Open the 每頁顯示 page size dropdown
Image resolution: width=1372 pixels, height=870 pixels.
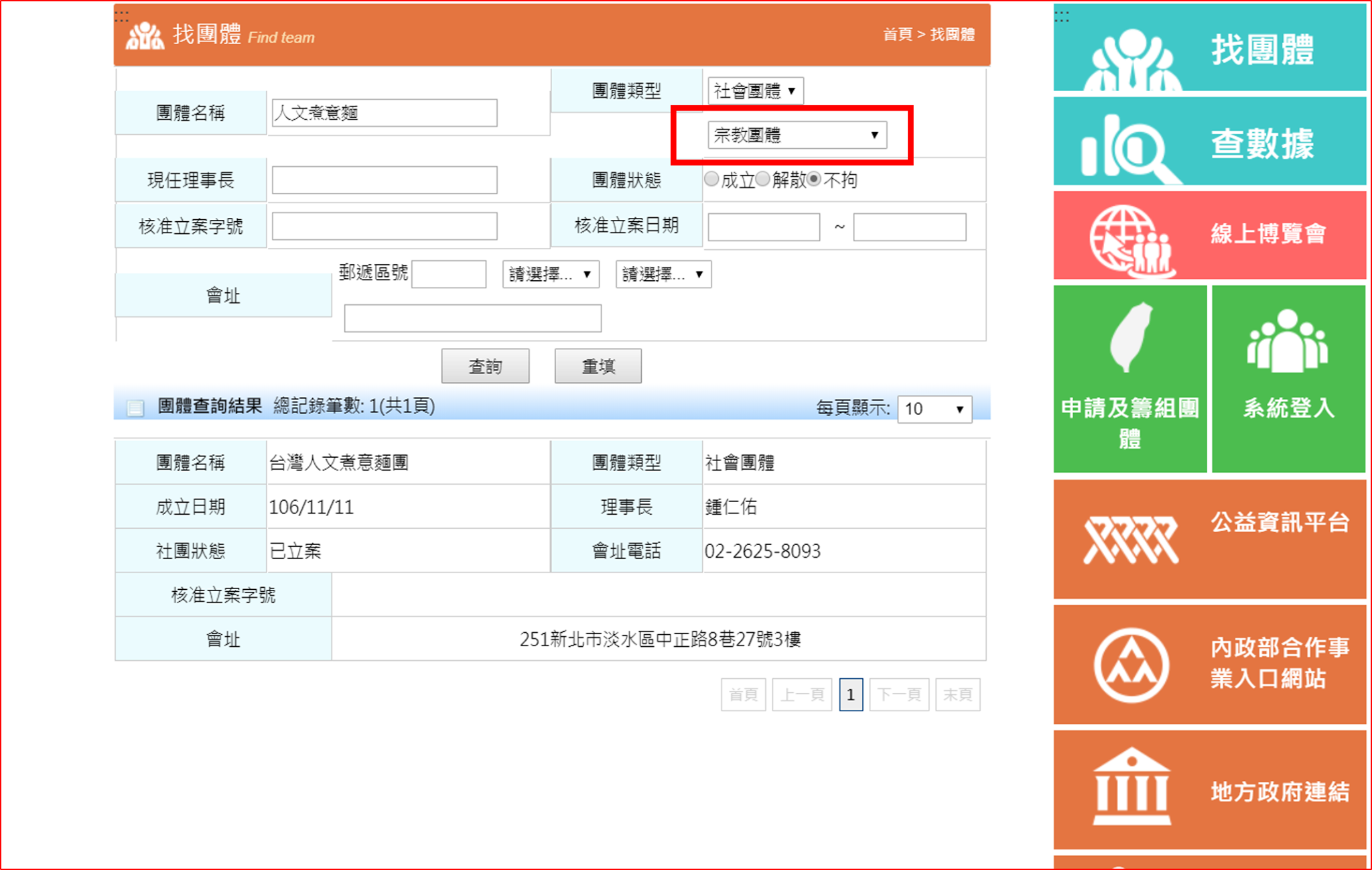[x=935, y=408]
